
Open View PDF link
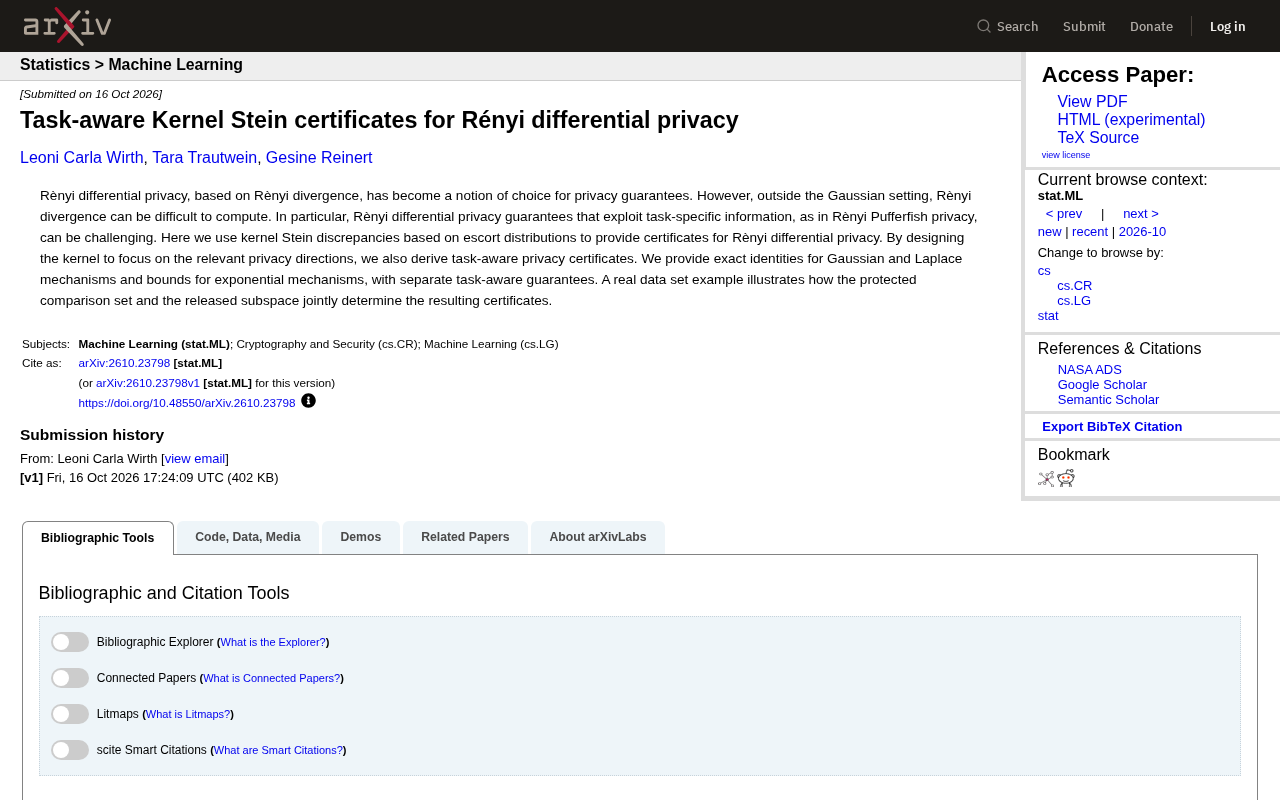coord(1092,102)
